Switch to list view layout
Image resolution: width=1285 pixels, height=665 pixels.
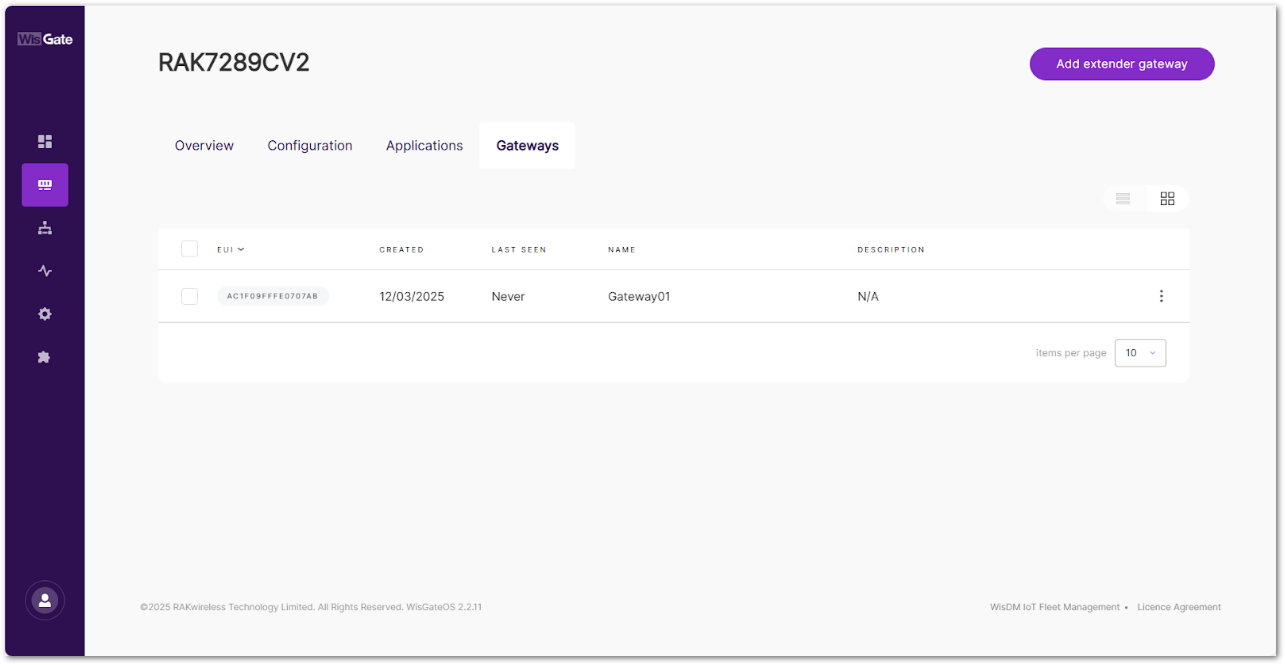[x=1122, y=198]
